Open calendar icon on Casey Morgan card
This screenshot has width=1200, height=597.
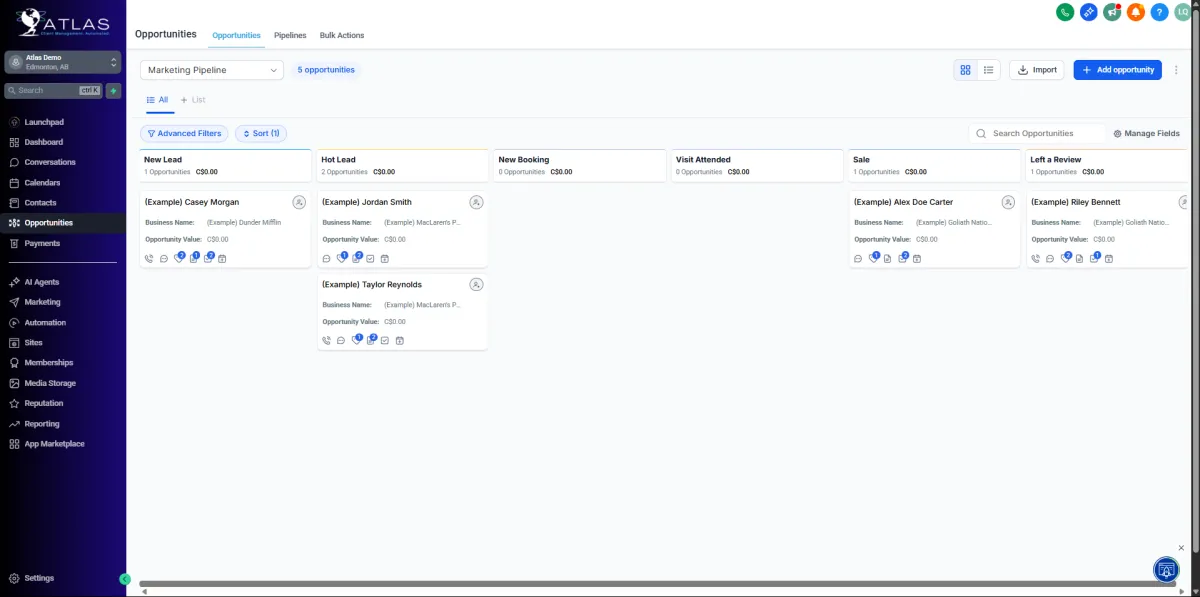click(223, 259)
